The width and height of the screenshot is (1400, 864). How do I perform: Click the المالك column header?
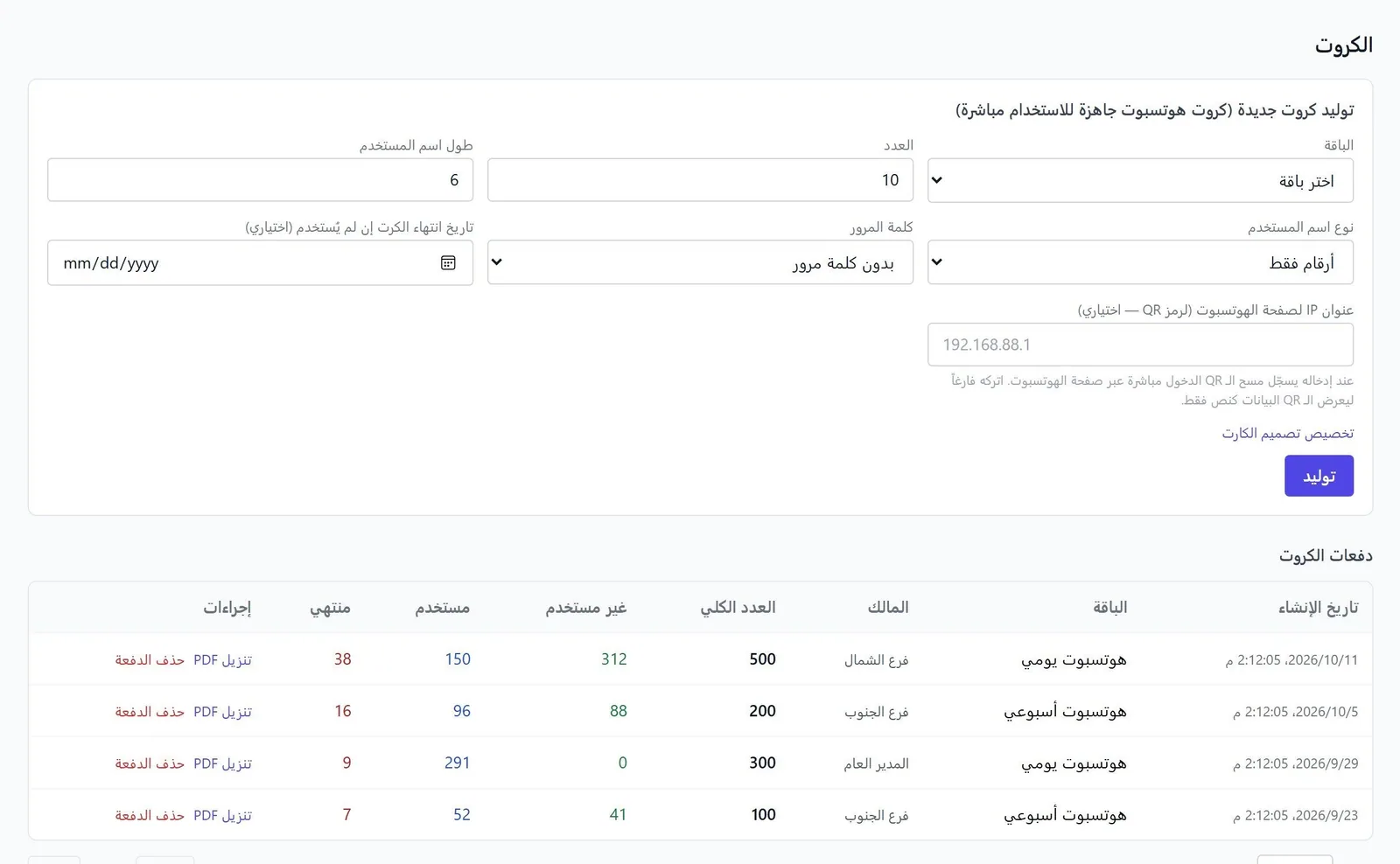pyautogui.click(x=888, y=608)
